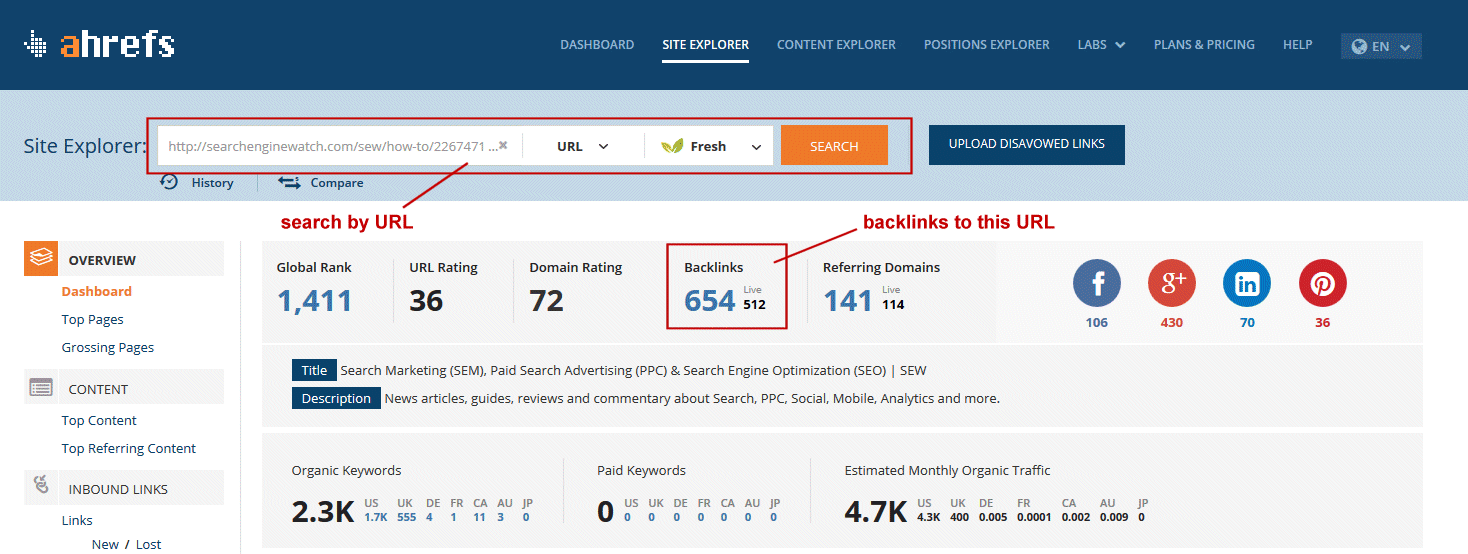Clear the URL field with the x icon
Image resolution: width=1468 pixels, height=554 pixels.
[503, 145]
